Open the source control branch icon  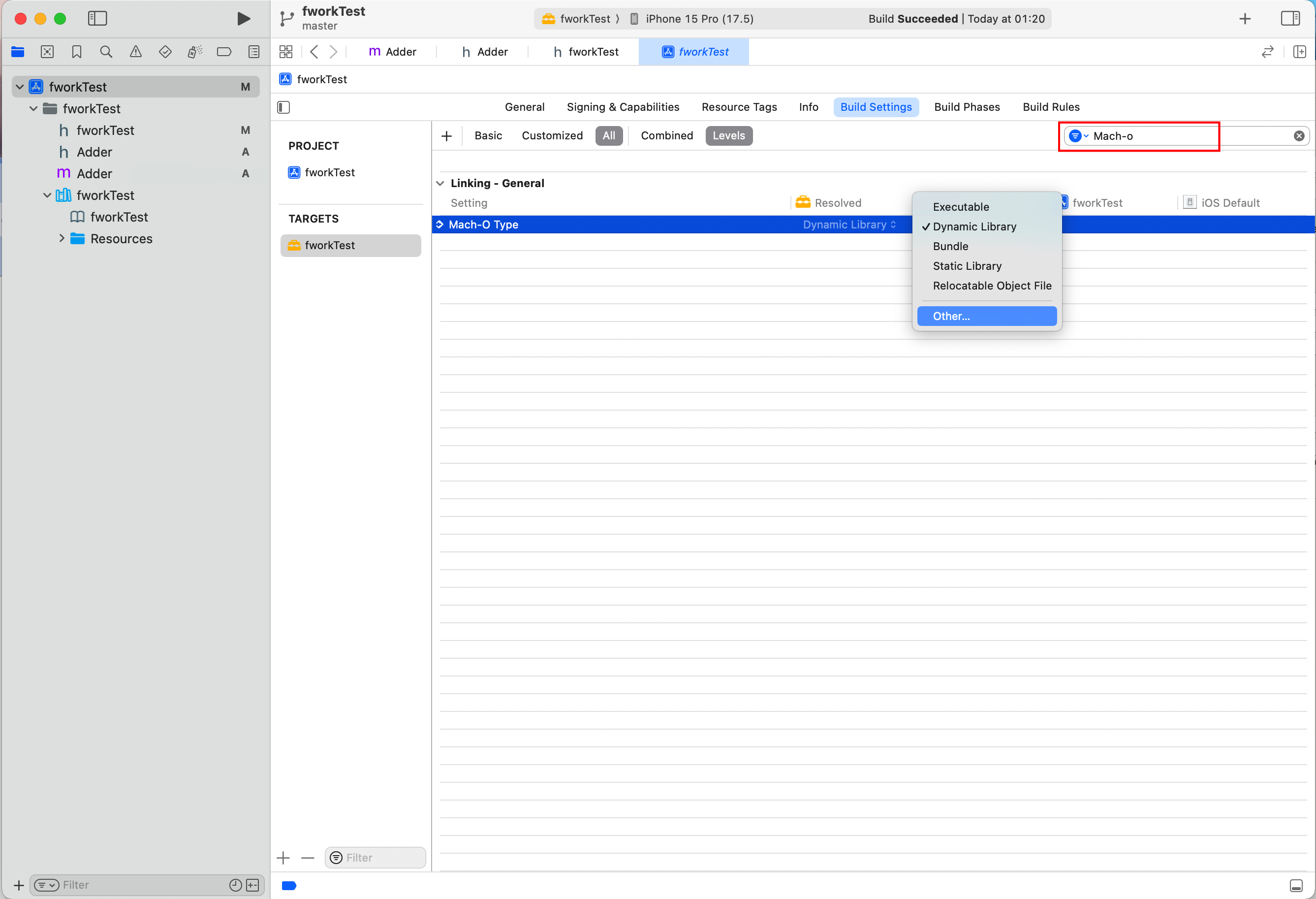[286, 19]
